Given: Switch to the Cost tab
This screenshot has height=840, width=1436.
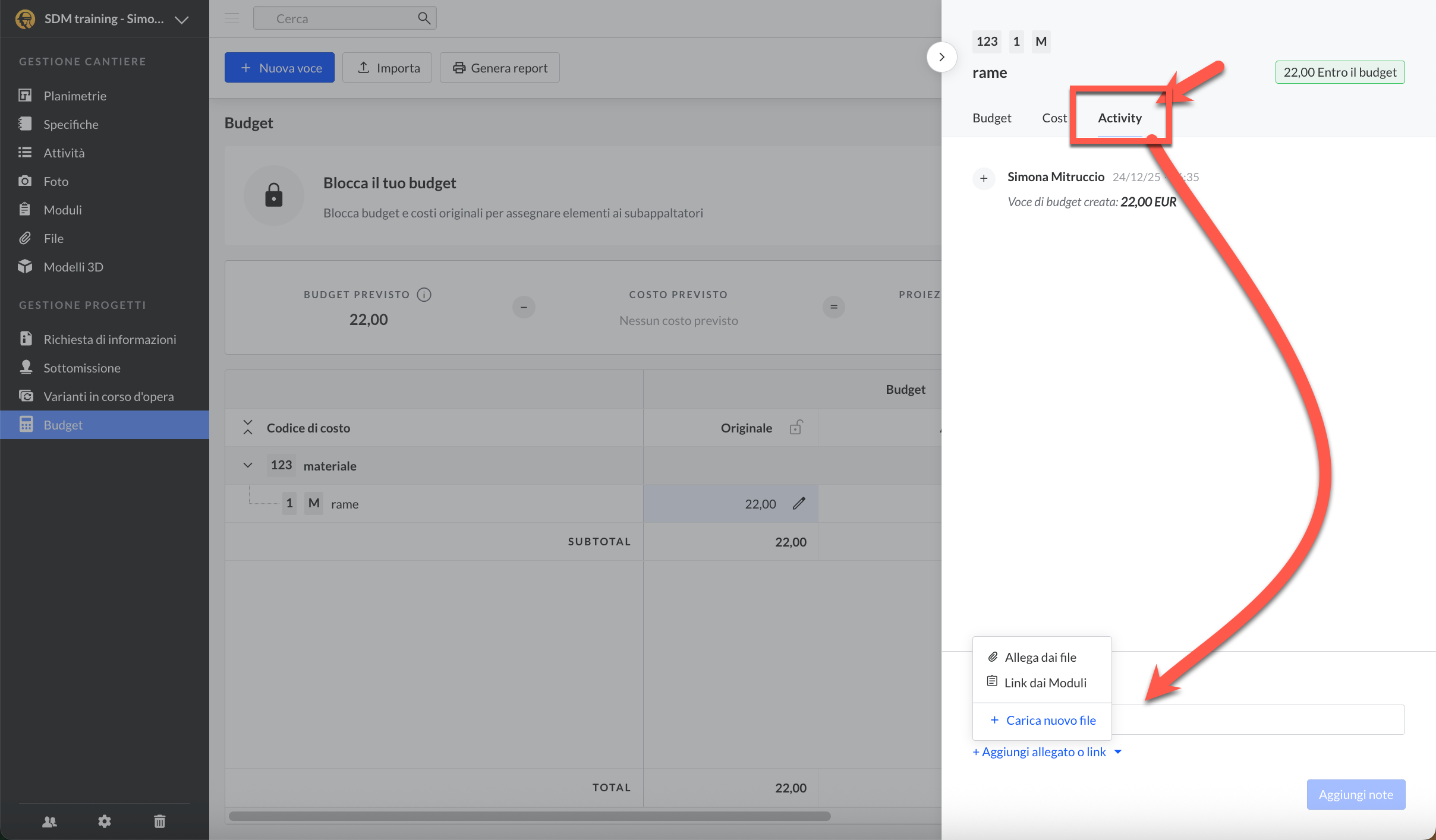Looking at the screenshot, I should coord(1054,118).
